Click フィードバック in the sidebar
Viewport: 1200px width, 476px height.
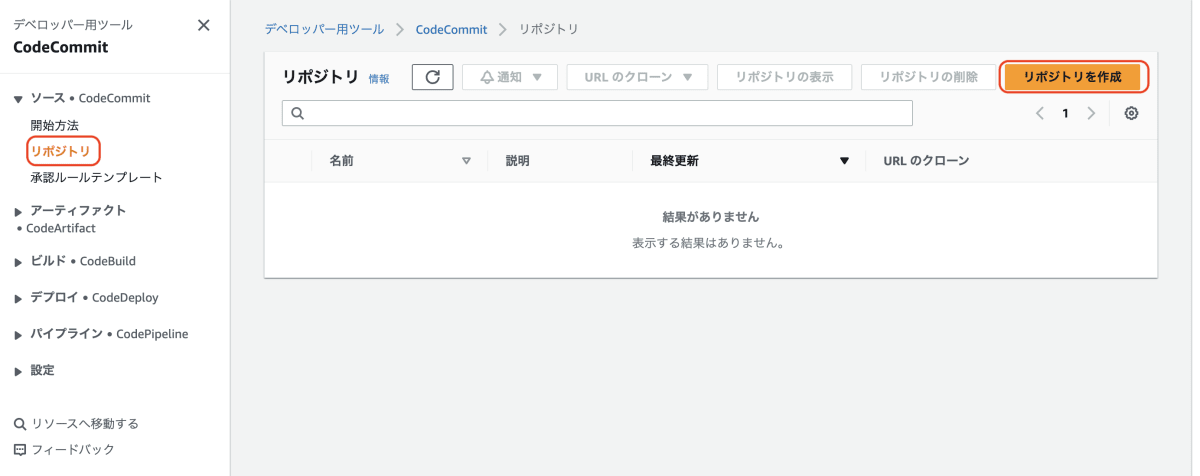click(x=73, y=450)
